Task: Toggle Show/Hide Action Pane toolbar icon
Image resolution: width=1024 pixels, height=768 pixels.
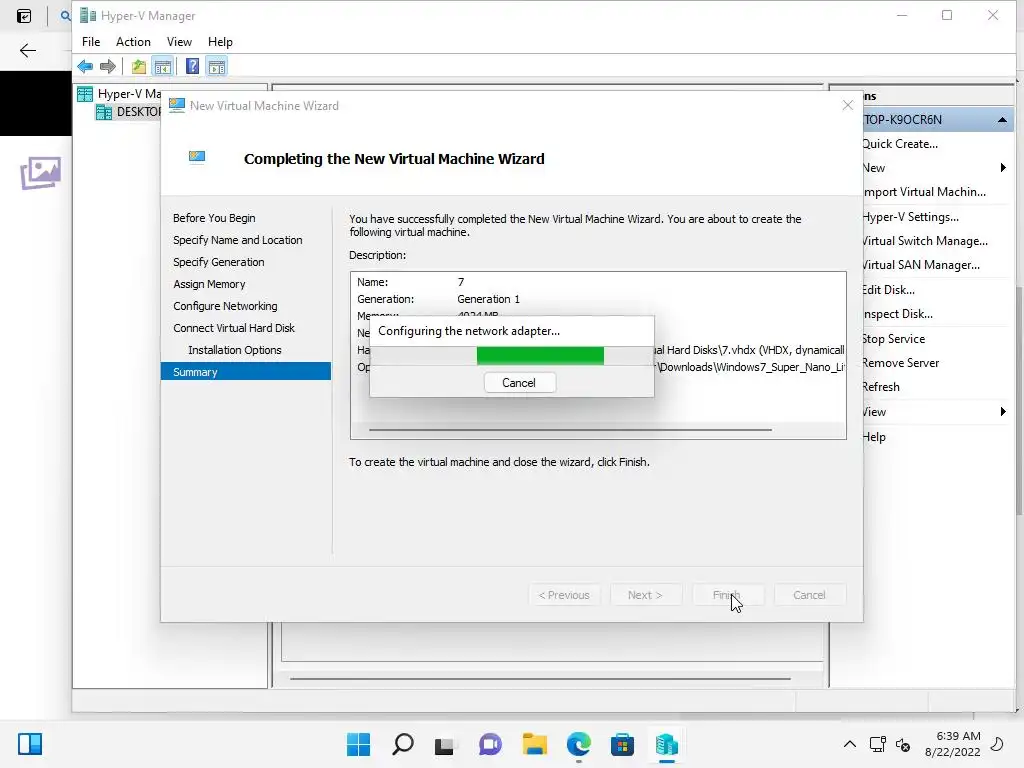Action: pos(217,66)
